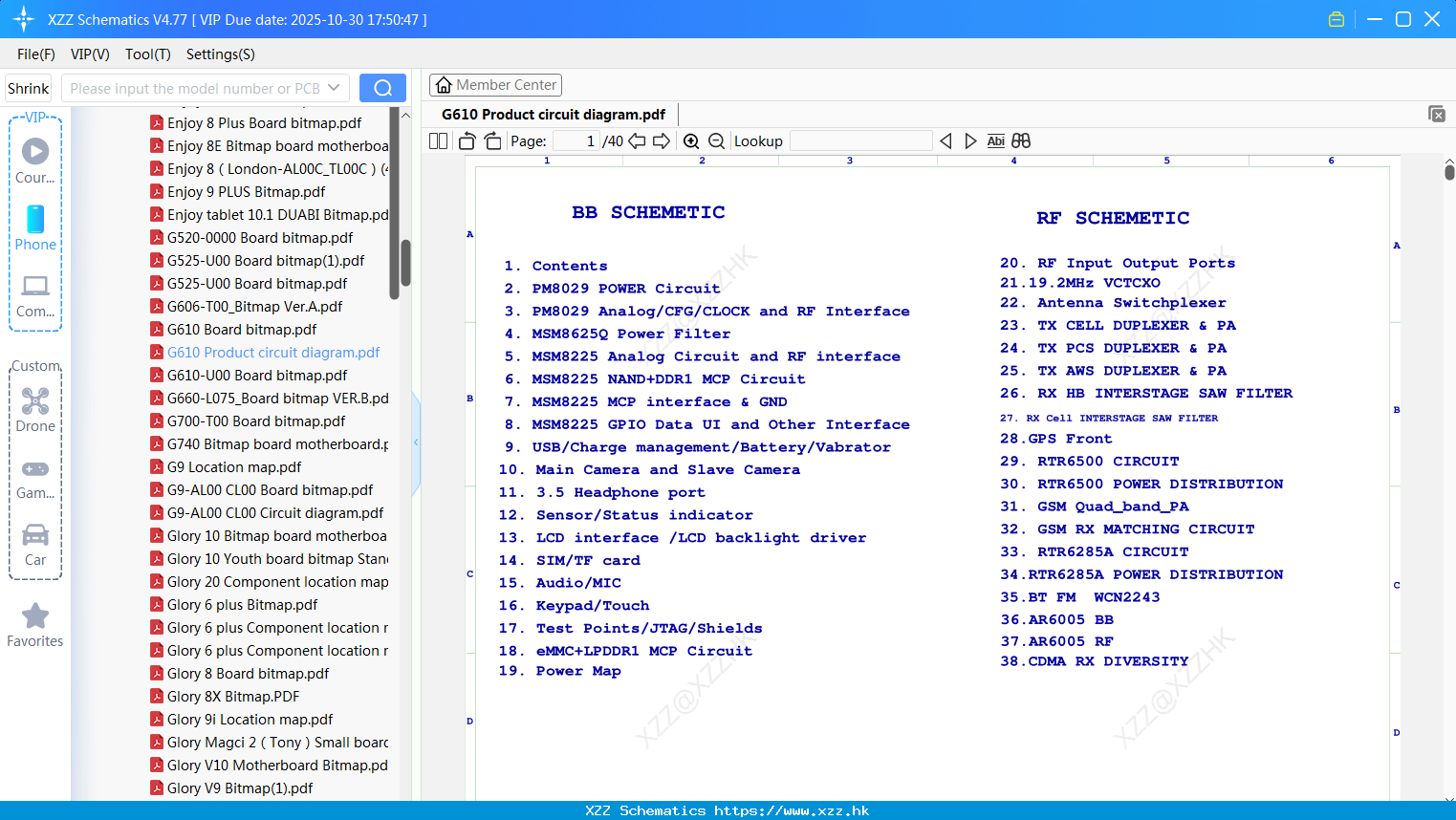1456x820 pixels.
Task: Open Favorites star
Action: click(35, 625)
